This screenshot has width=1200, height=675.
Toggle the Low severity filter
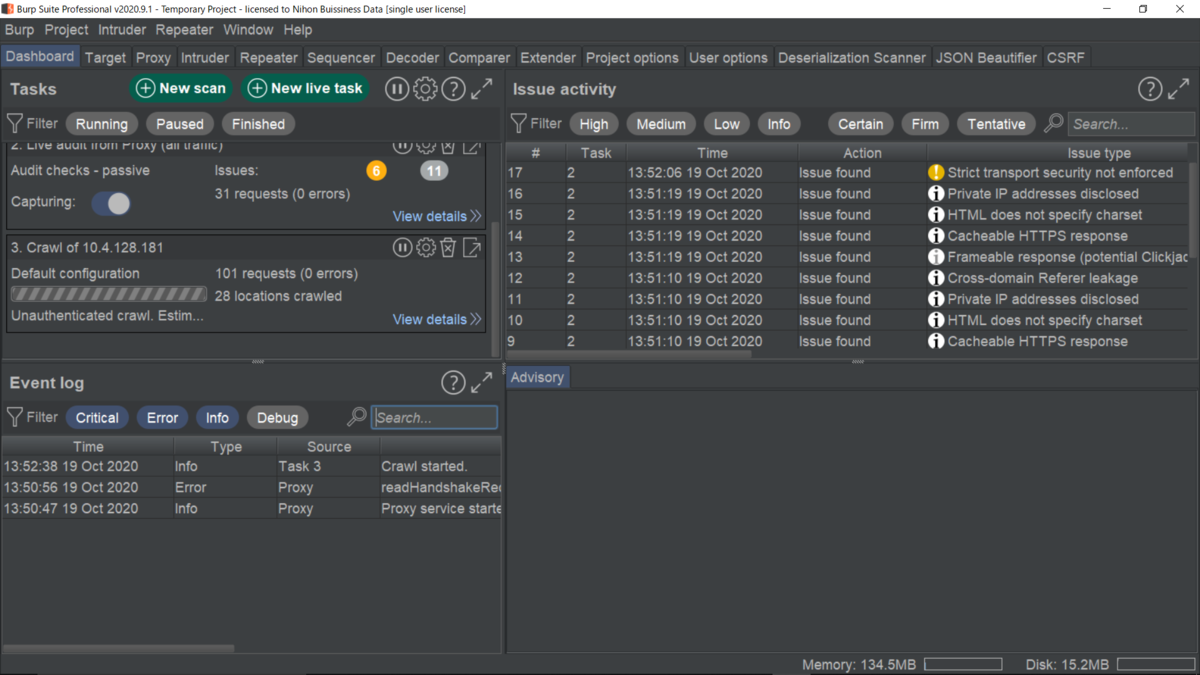pyautogui.click(x=727, y=124)
